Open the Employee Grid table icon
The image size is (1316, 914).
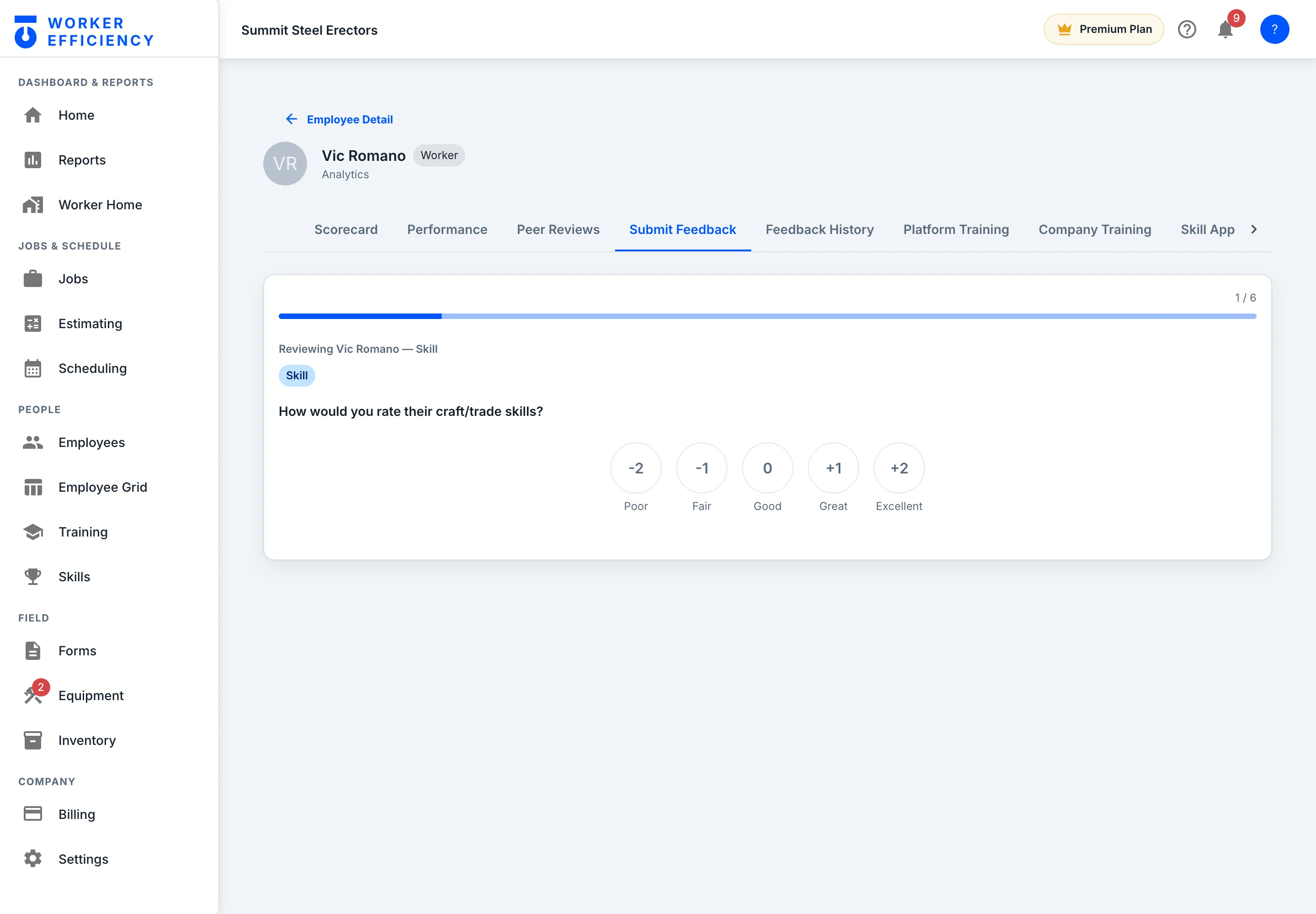tap(32, 487)
